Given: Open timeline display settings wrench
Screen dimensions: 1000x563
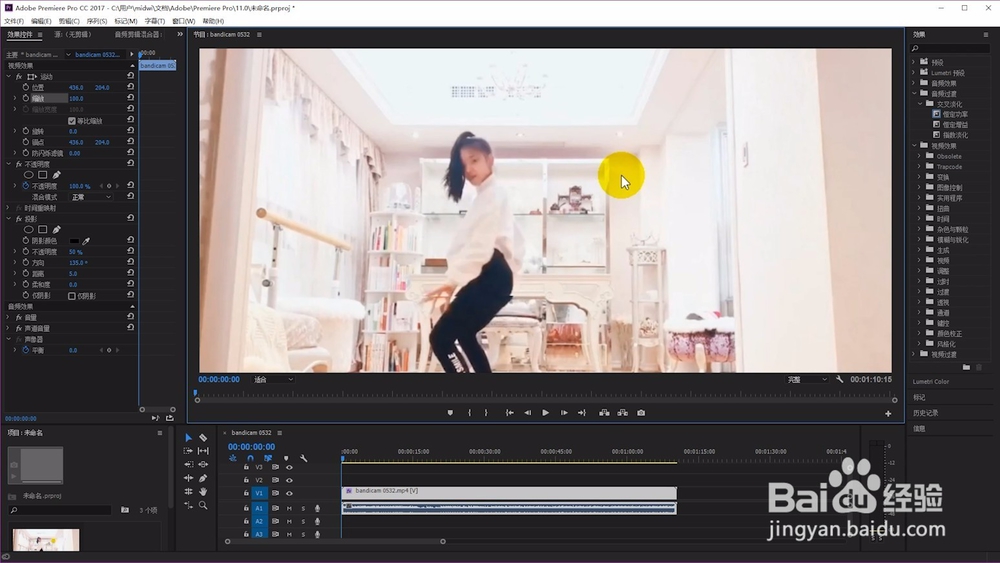Looking at the screenshot, I should tap(304, 458).
